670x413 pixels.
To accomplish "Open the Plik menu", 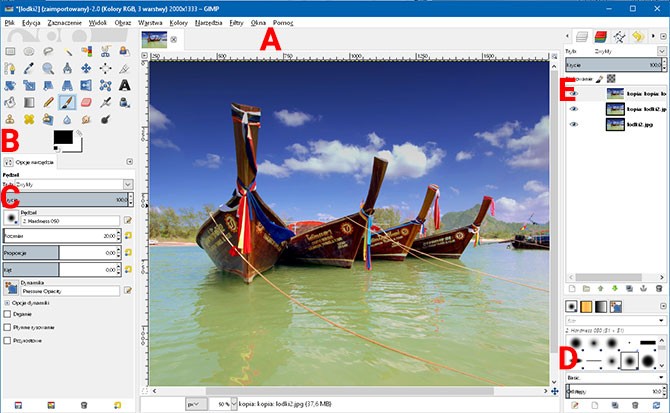I will [9, 23].
